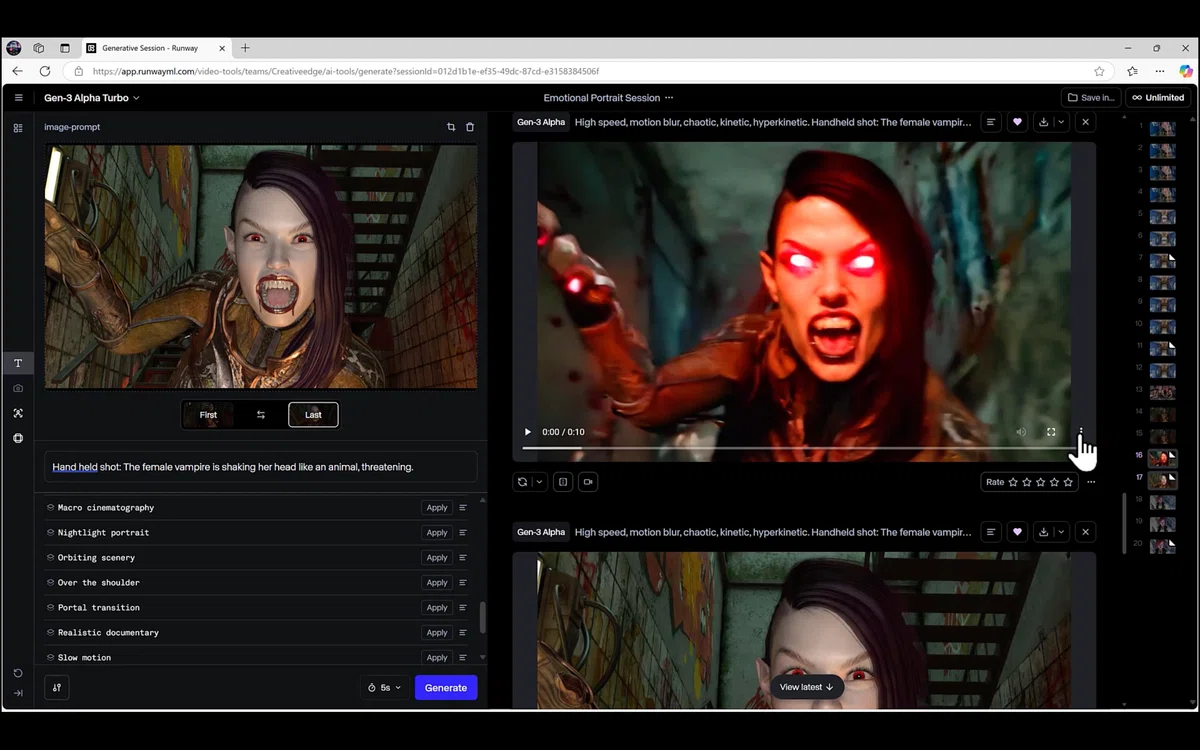Apply the Orbiting scenery preset

437,558
